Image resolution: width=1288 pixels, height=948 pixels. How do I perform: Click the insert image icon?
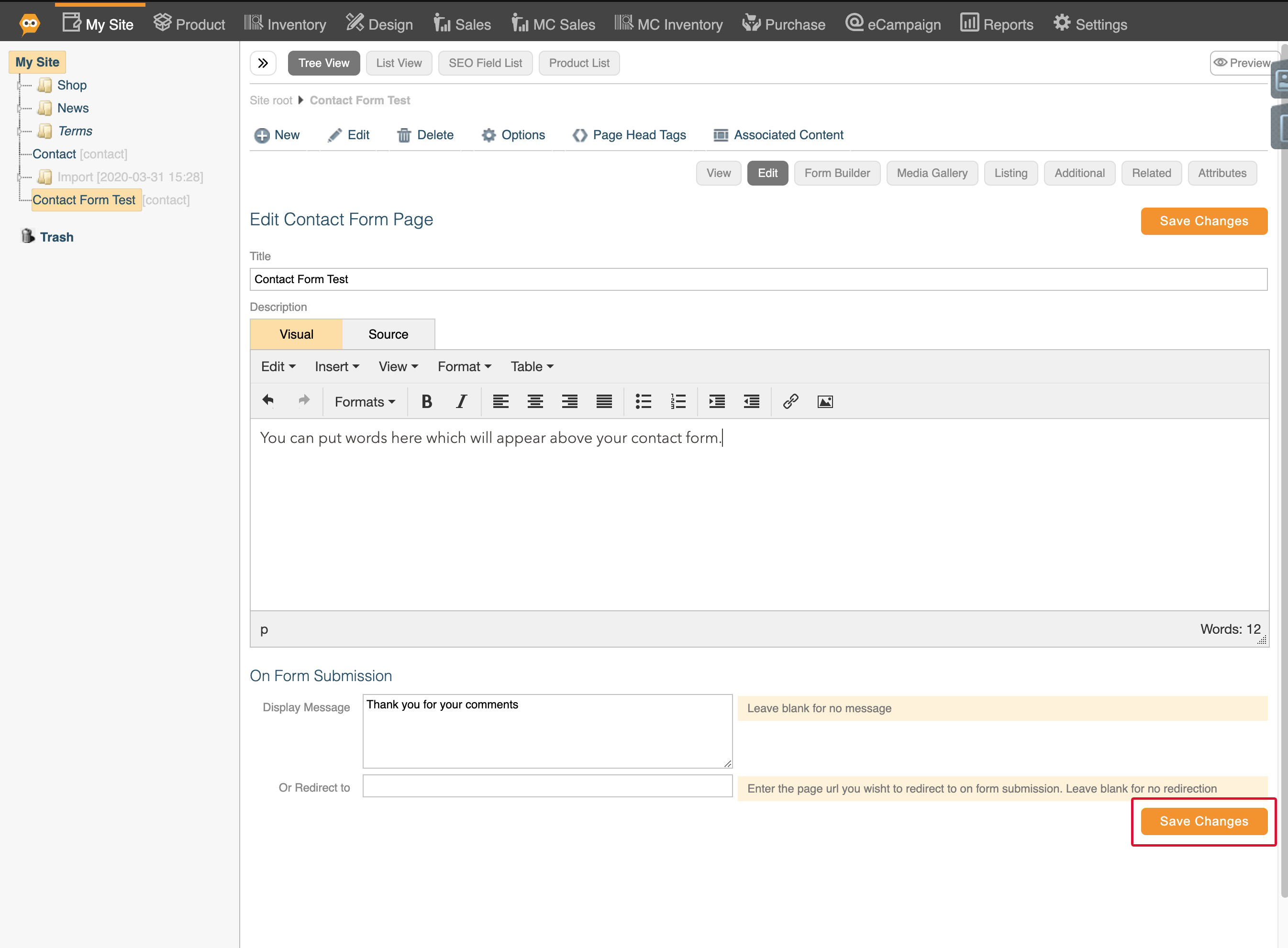click(x=825, y=402)
